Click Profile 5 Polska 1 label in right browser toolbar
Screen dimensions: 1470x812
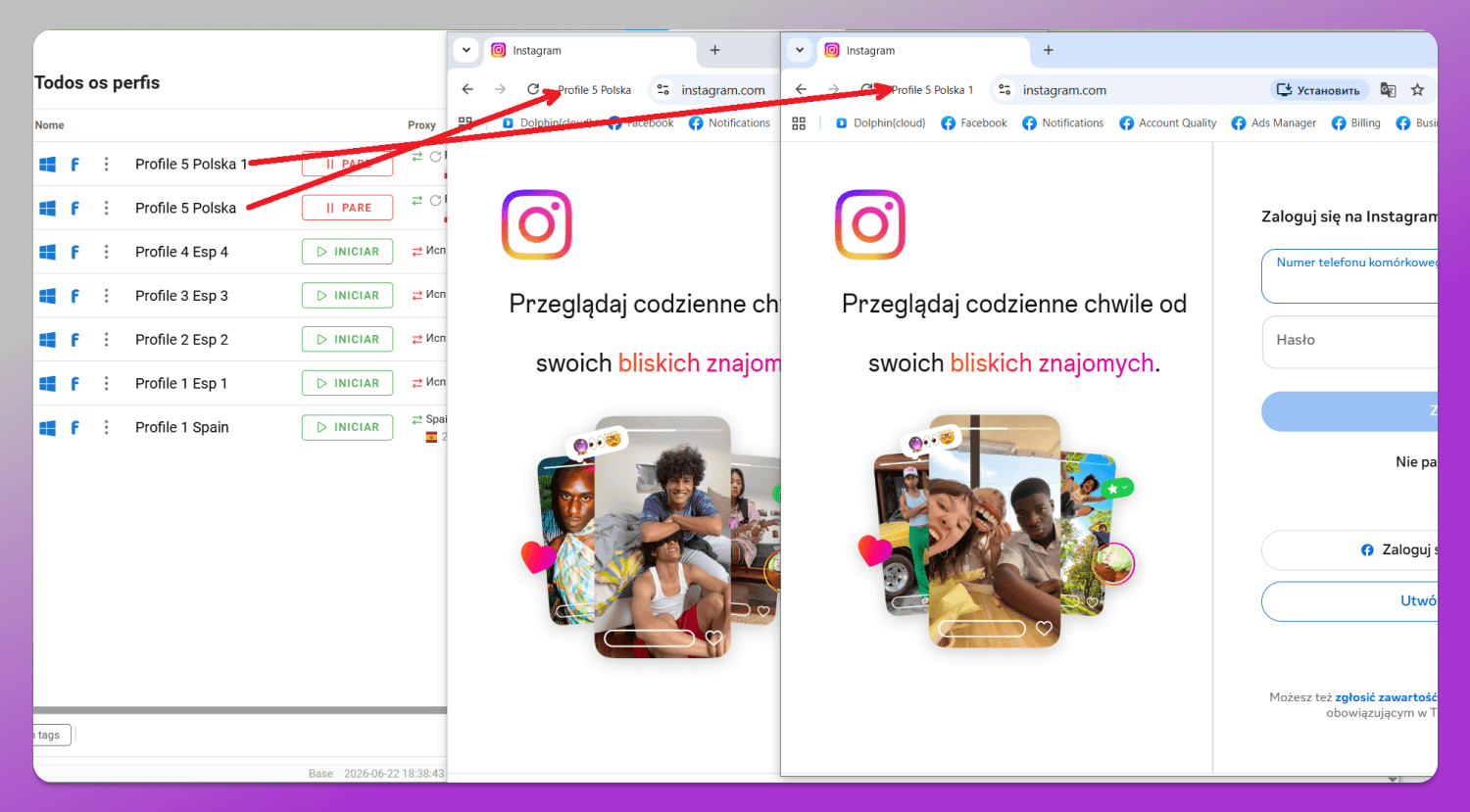pyautogui.click(x=932, y=90)
